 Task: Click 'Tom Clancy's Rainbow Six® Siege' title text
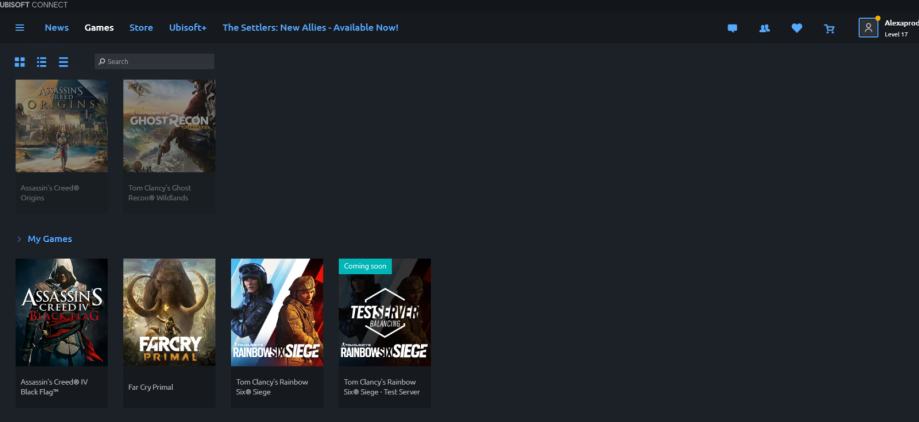(272, 387)
